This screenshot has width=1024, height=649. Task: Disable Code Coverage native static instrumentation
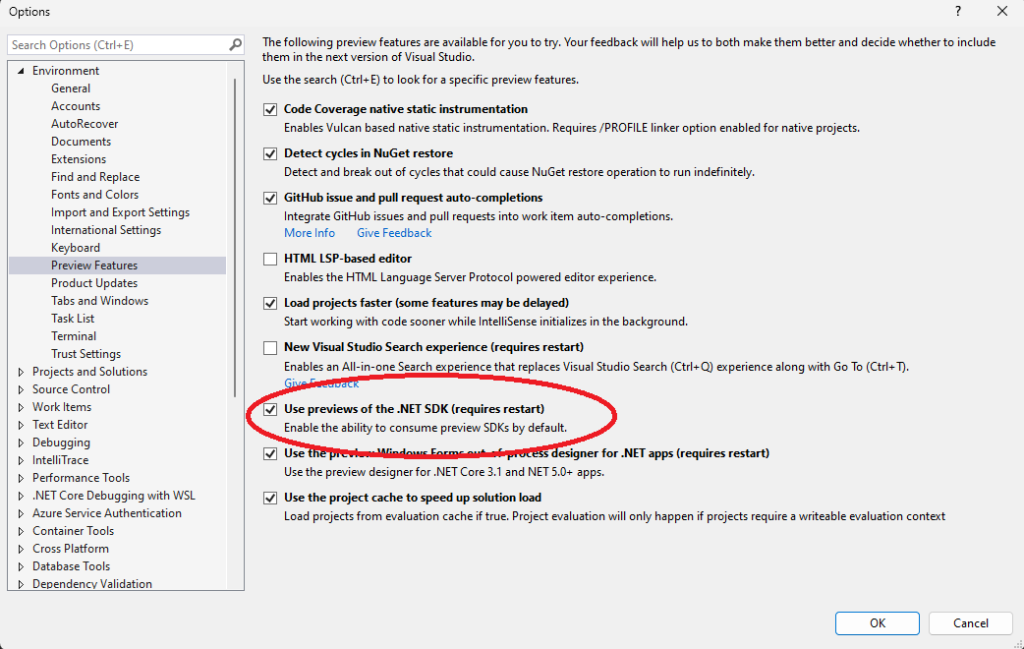click(x=269, y=109)
